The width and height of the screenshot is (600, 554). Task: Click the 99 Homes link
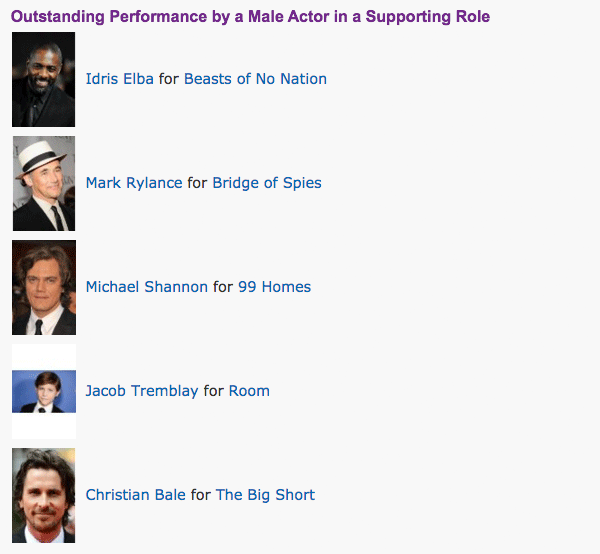coord(274,287)
